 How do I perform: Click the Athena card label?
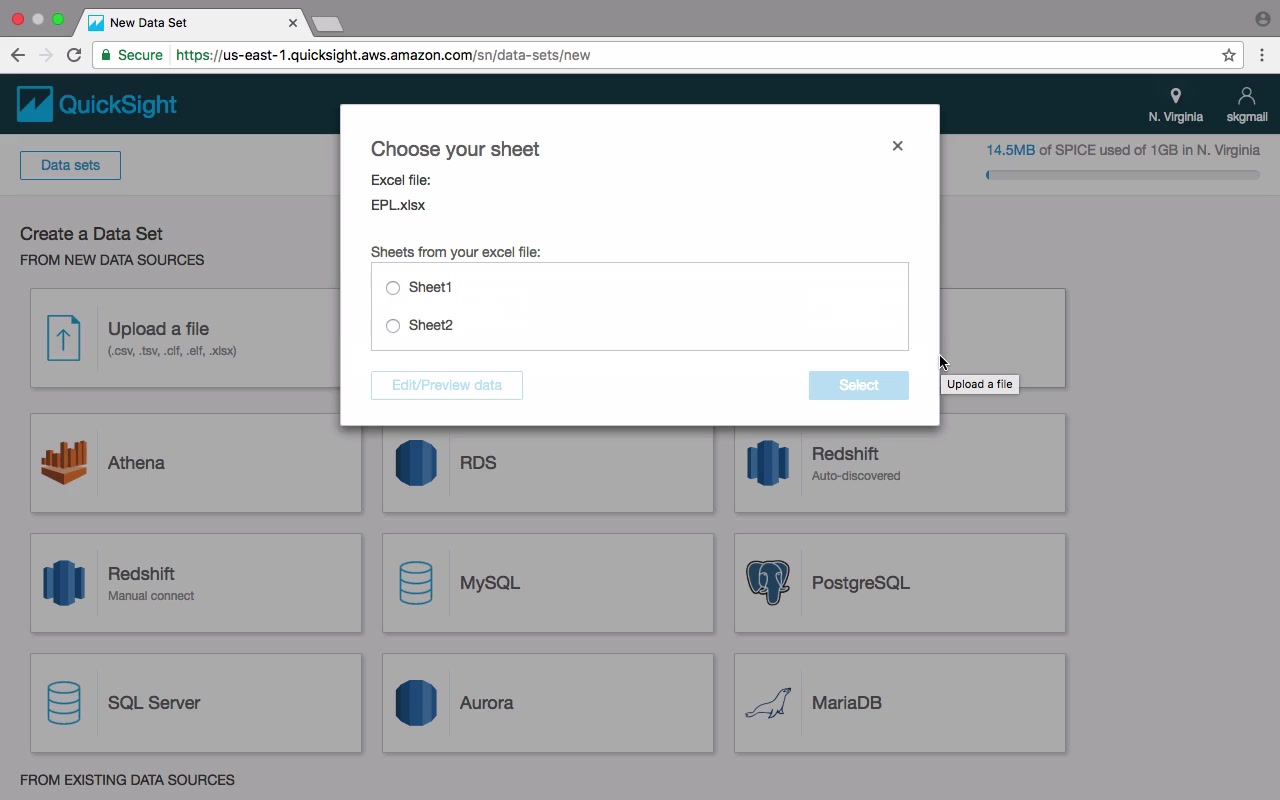[x=136, y=463]
